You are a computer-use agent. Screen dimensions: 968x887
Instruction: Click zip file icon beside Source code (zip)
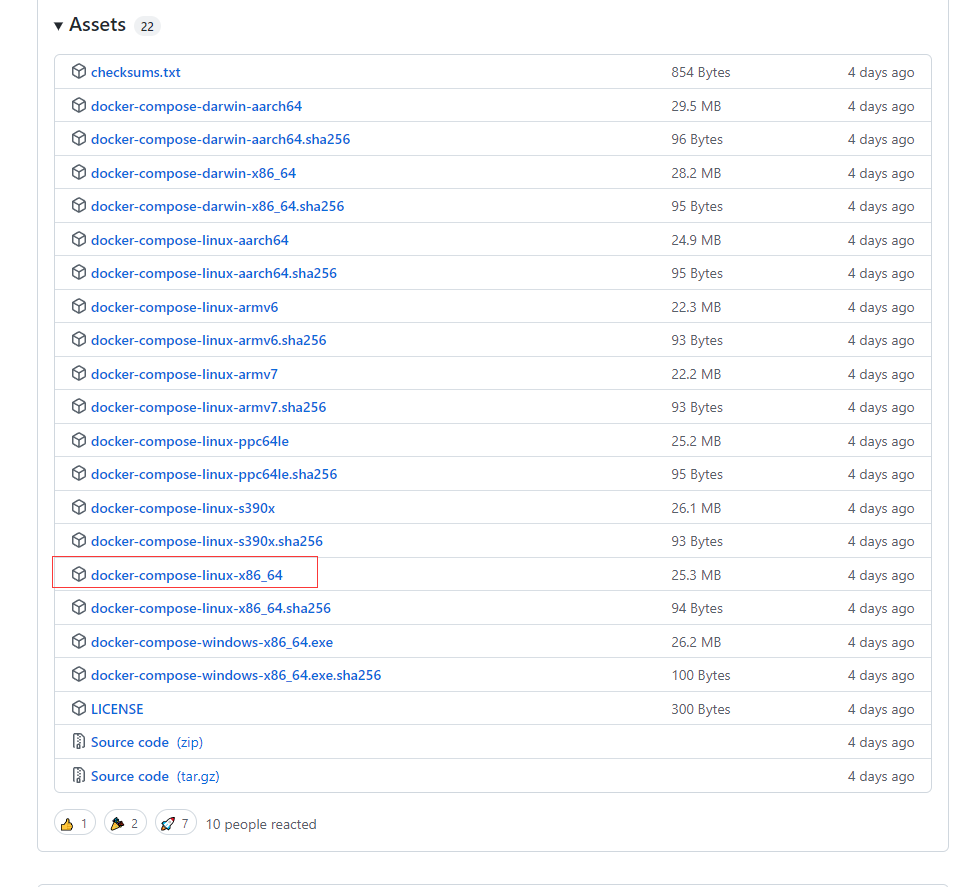click(x=78, y=741)
